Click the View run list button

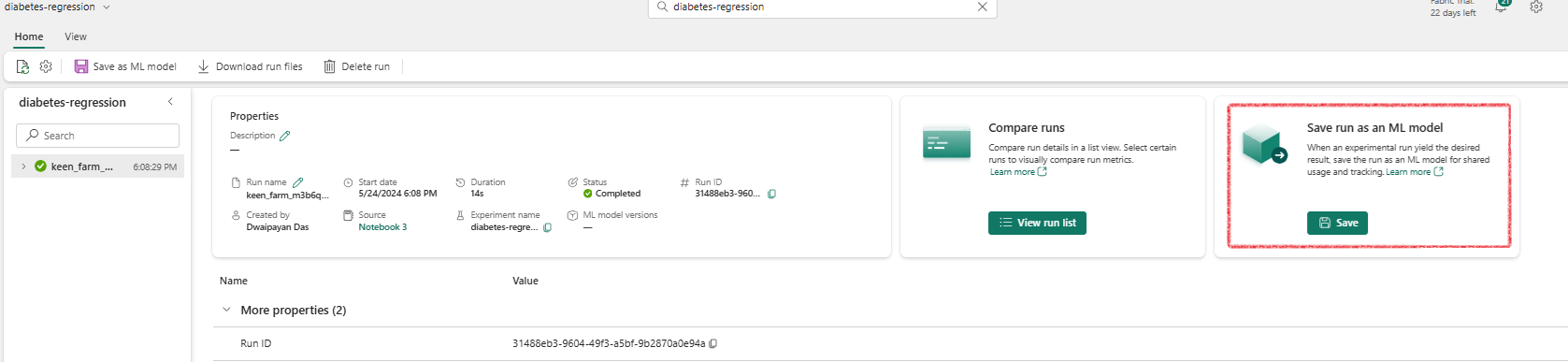[x=1037, y=223]
